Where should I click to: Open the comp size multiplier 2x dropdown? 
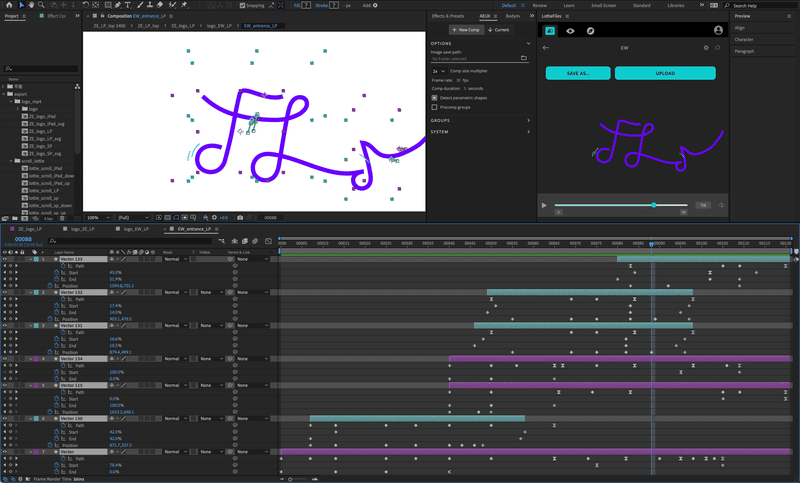point(438,71)
